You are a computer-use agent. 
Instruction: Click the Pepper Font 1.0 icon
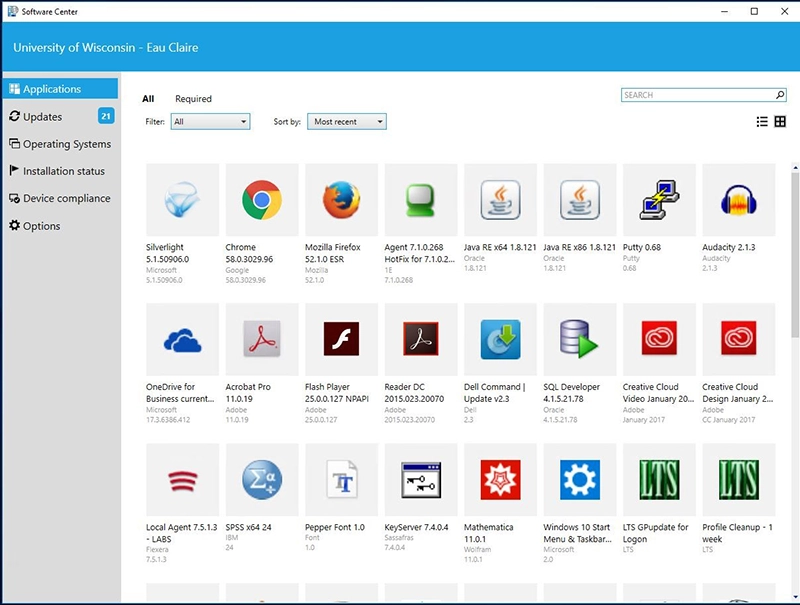pos(341,480)
